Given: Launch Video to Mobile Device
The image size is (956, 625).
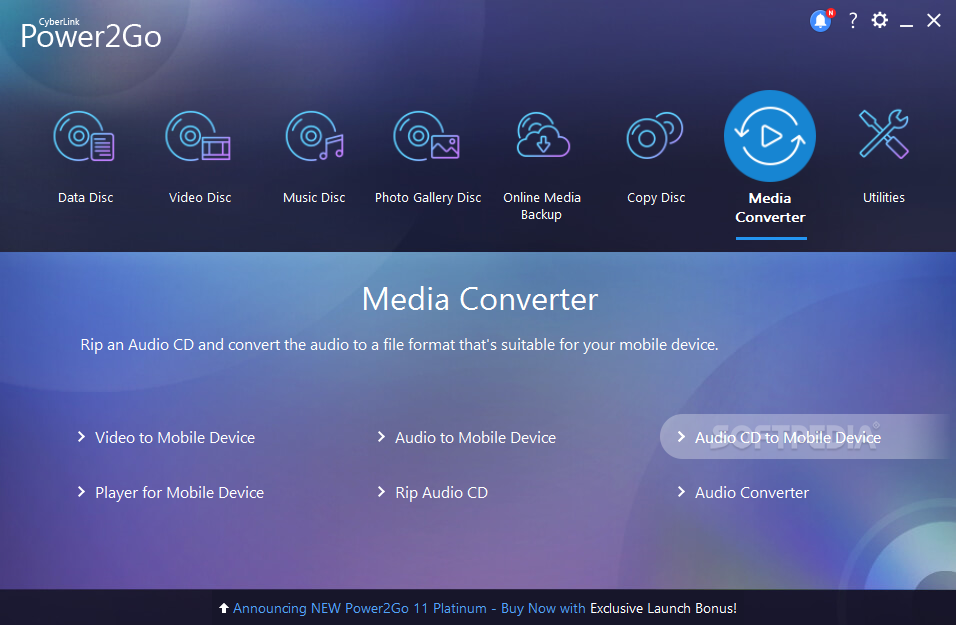Looking at the screenshot, I should (x=175, y=438).
